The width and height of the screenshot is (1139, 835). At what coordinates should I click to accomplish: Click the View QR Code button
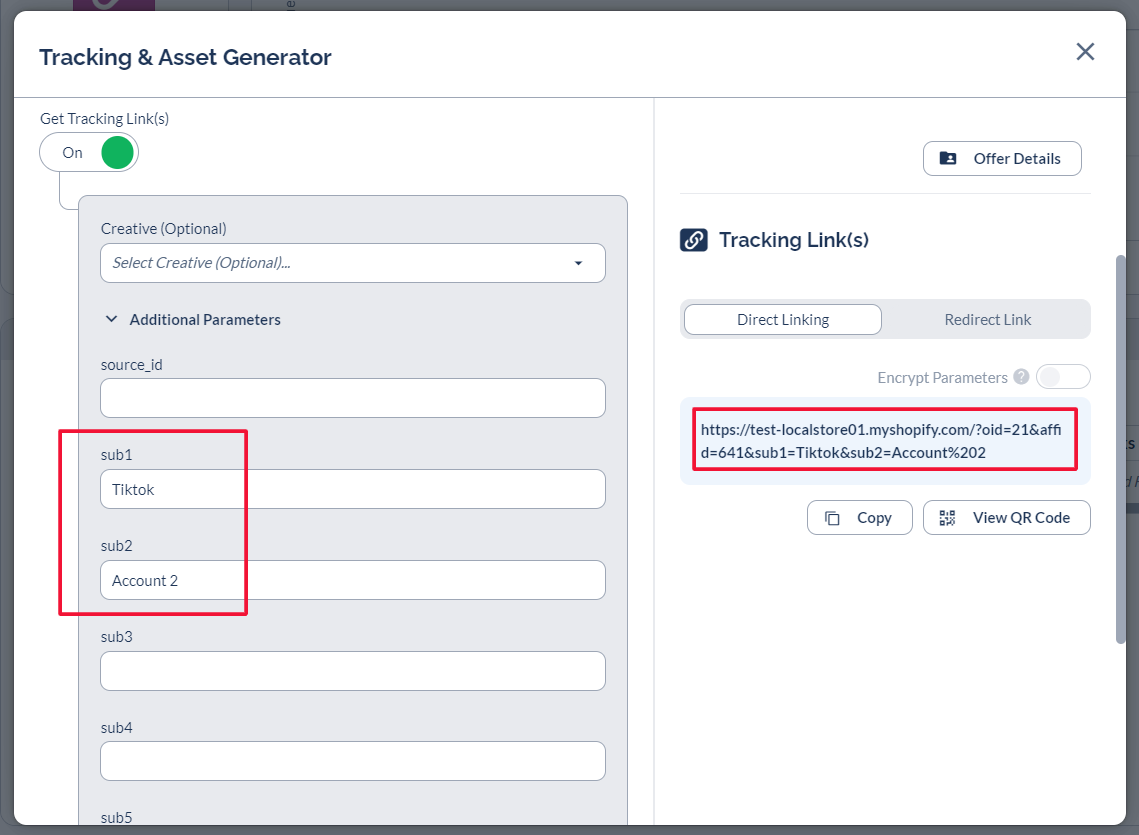click(1006, 518)
